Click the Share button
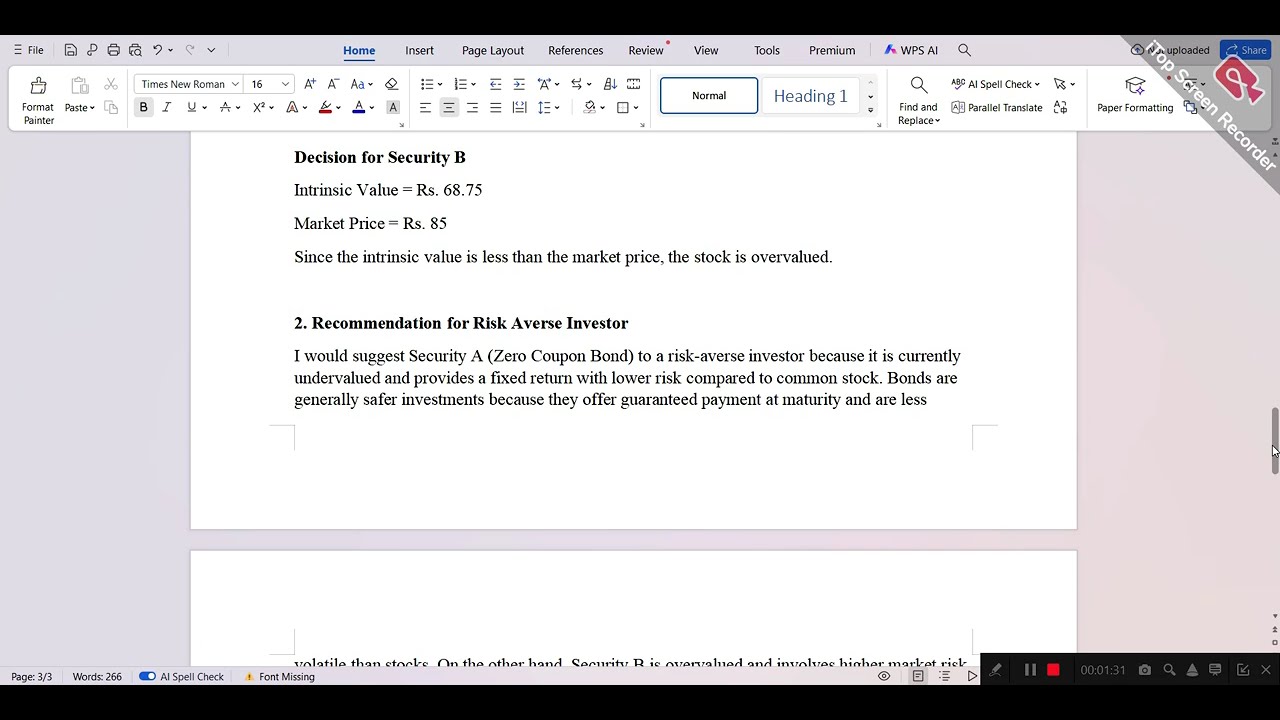1280x720 pixels. (1245, 50)
